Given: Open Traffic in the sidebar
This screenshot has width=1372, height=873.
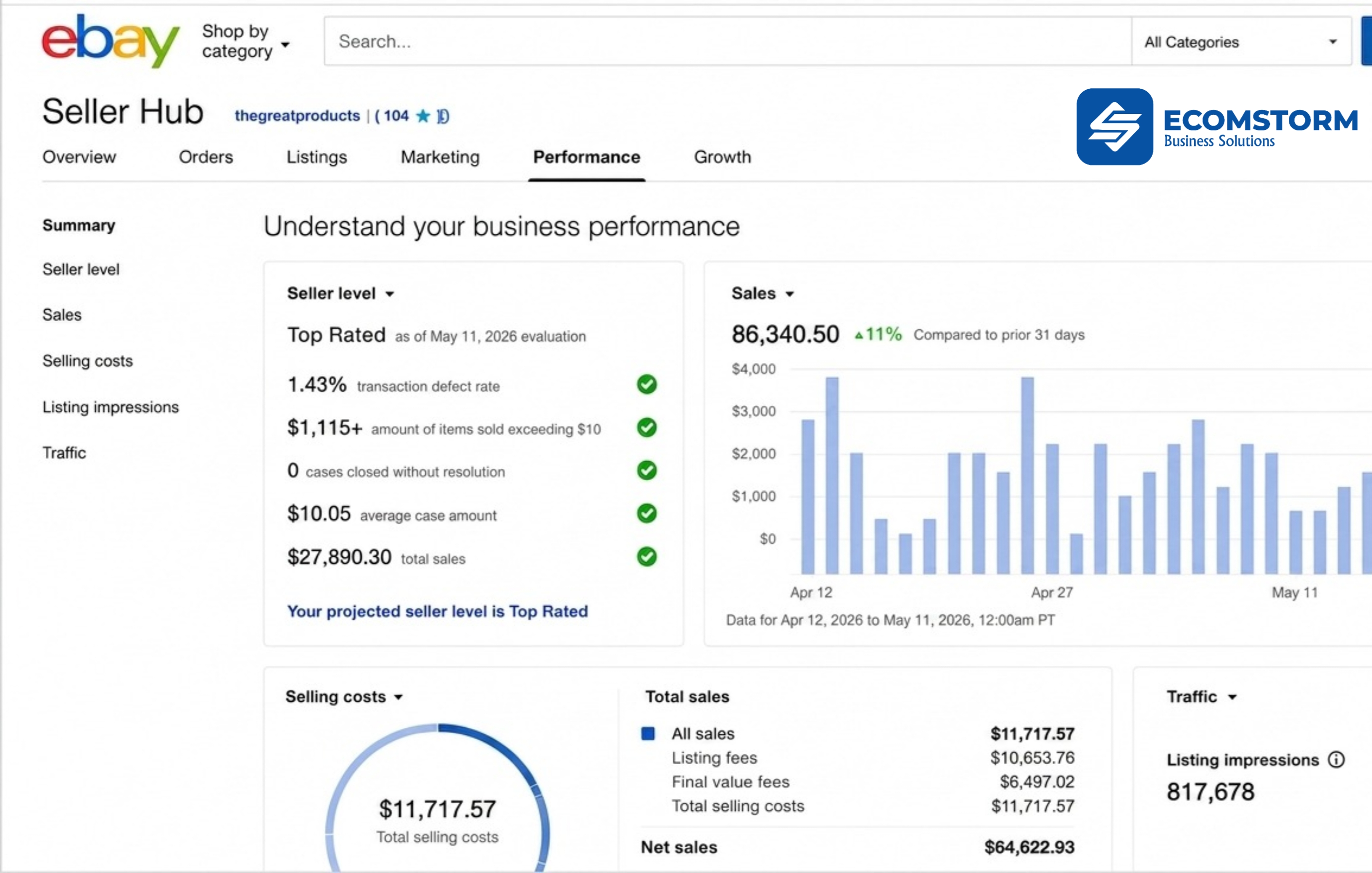Looking at the screenshot, I should (x=64, y=453).
